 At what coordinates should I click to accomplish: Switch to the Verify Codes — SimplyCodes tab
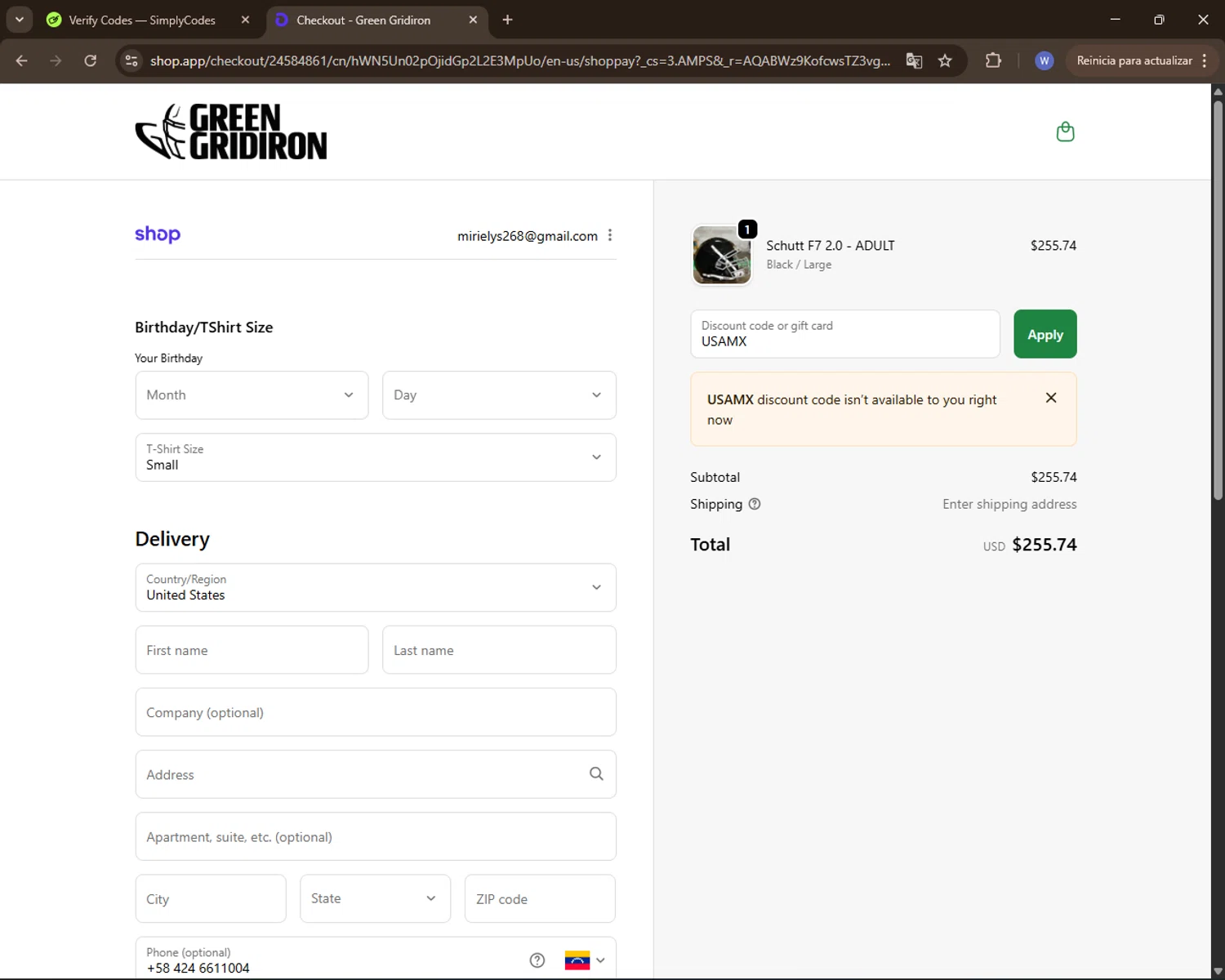(143, 20)
